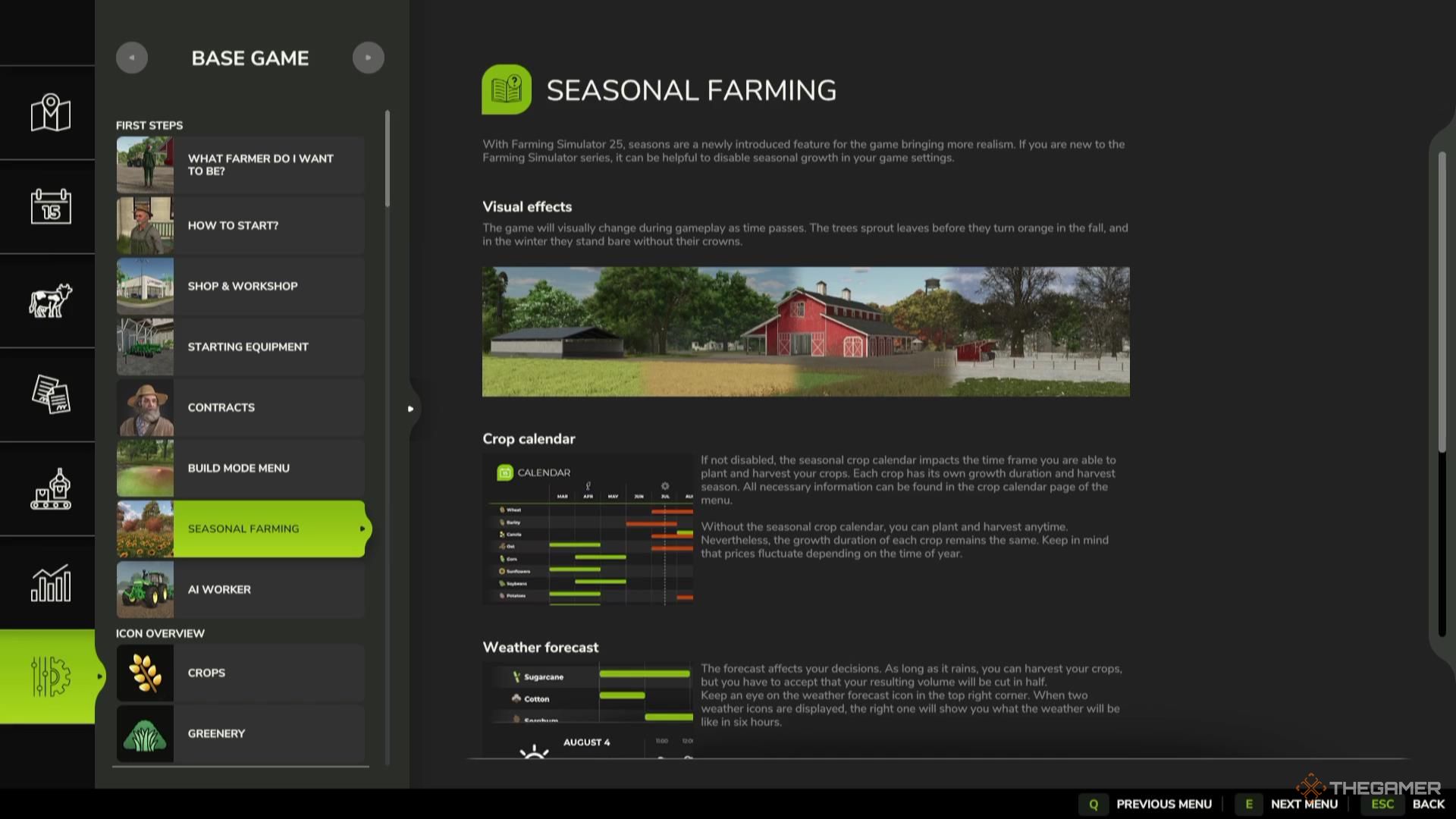The width and height of the screenshot is (1456, 819).
Task: Select the Contracts help topic
Action: coord(240,408)
